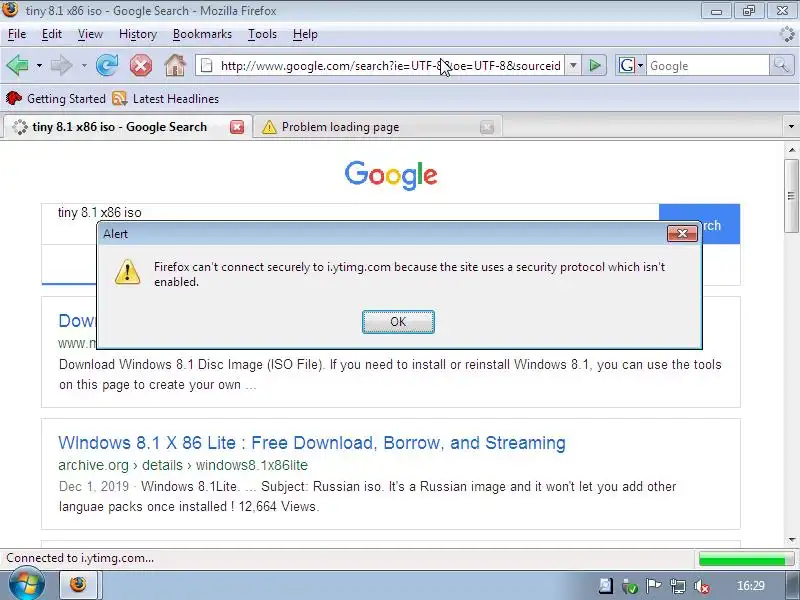
Task: Open the Back history dropdown arrow
Action: [39, 66]
